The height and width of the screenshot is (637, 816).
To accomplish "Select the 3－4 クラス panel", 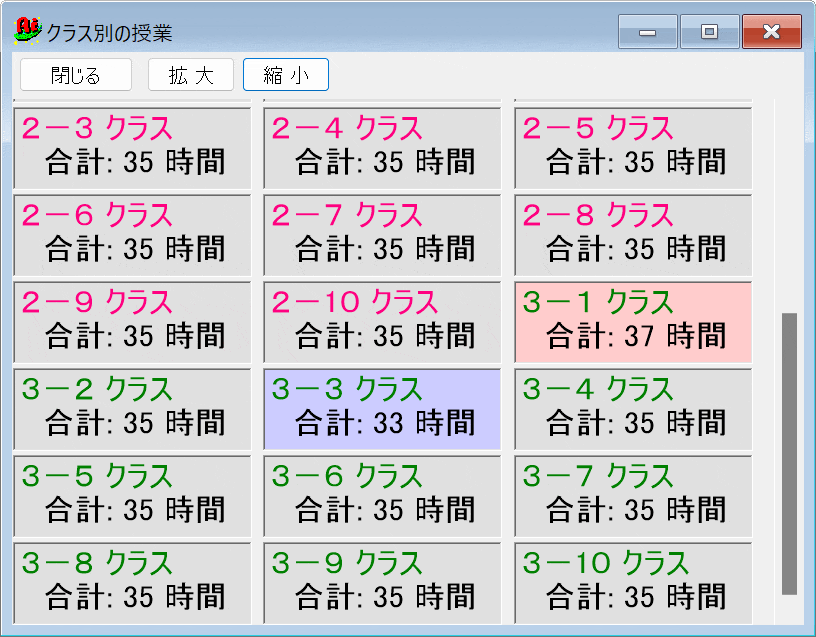I will 631,407.
